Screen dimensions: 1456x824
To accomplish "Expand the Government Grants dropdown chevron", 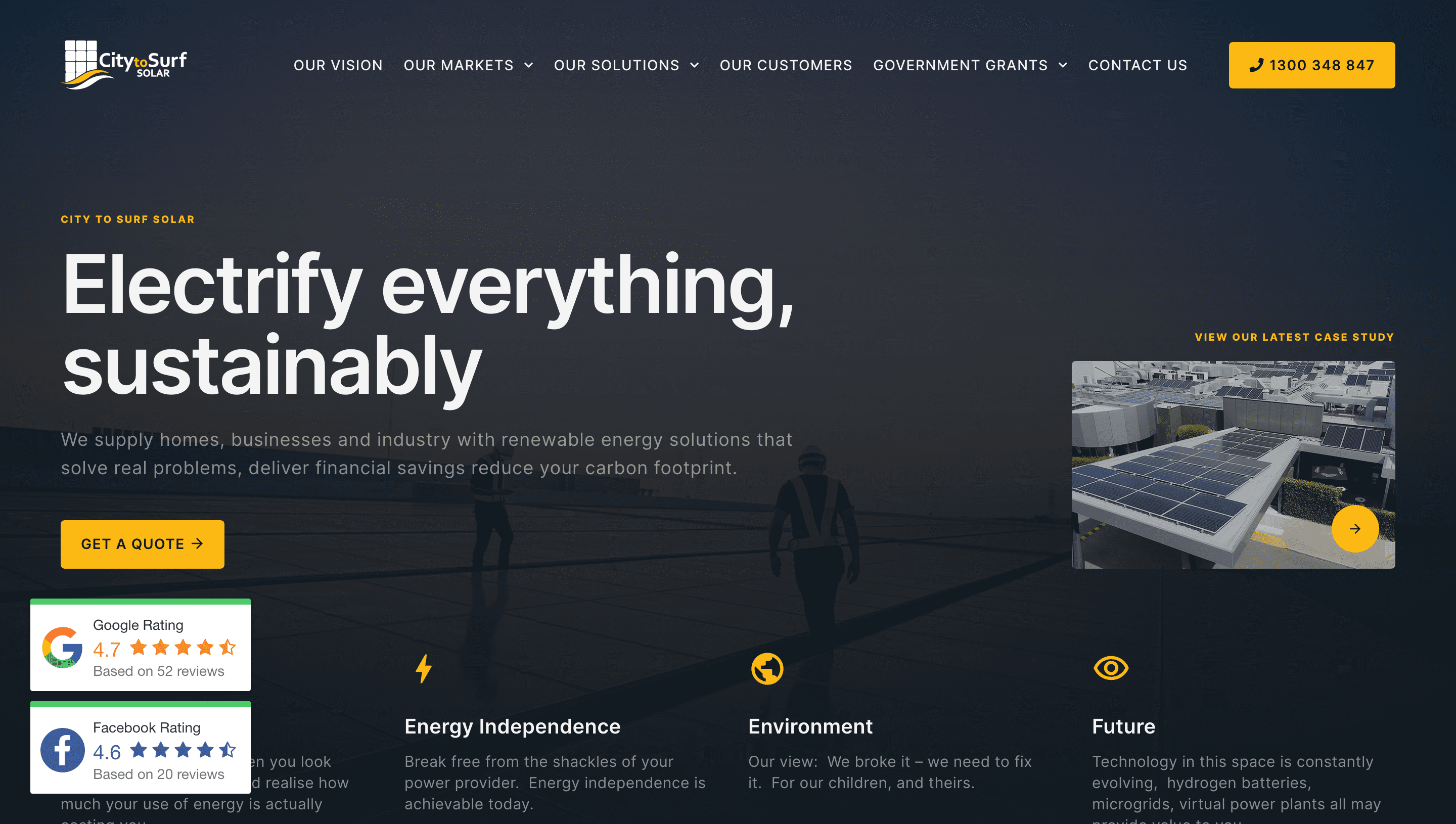I will [1063, 65].
